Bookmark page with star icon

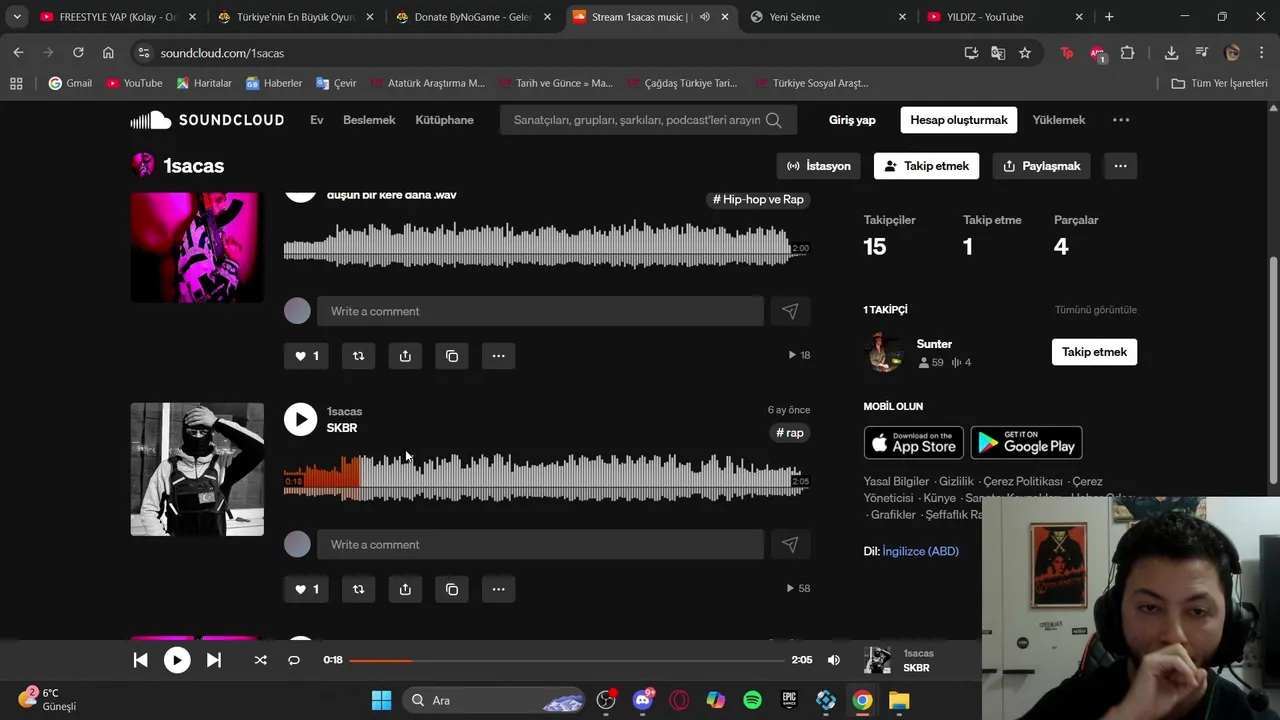[1025, 53]
